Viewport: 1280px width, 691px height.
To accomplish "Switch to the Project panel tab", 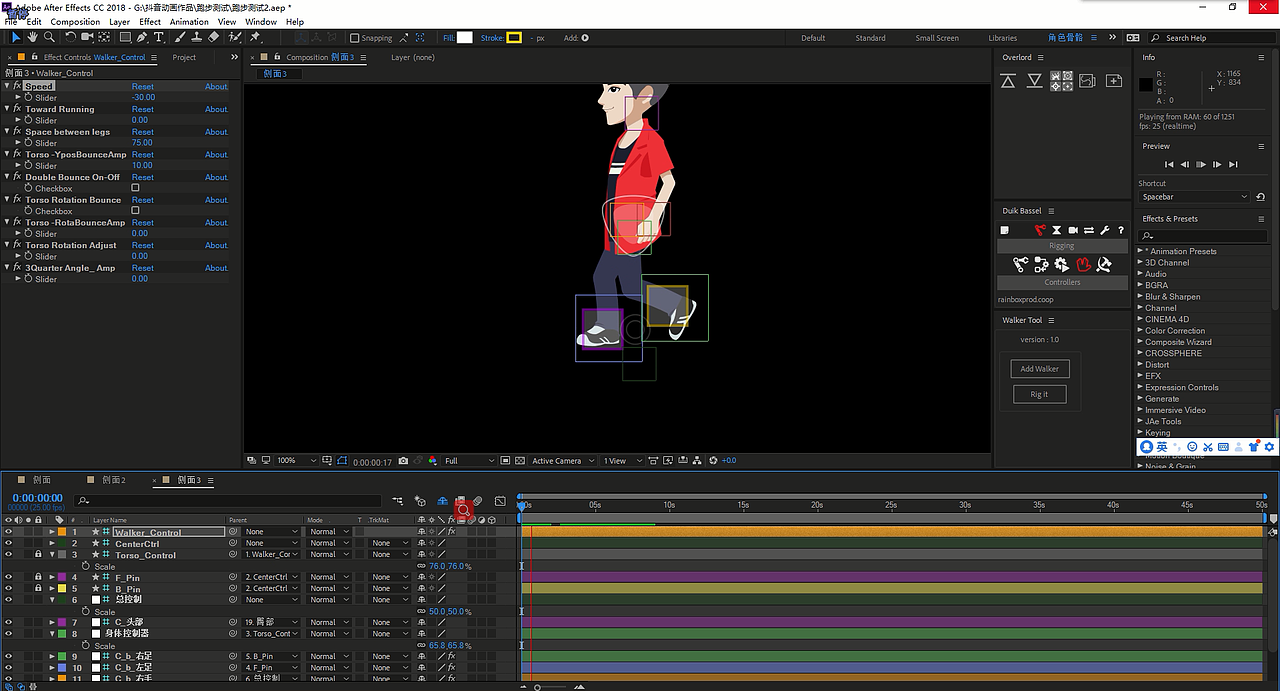I will coord(184,57).
